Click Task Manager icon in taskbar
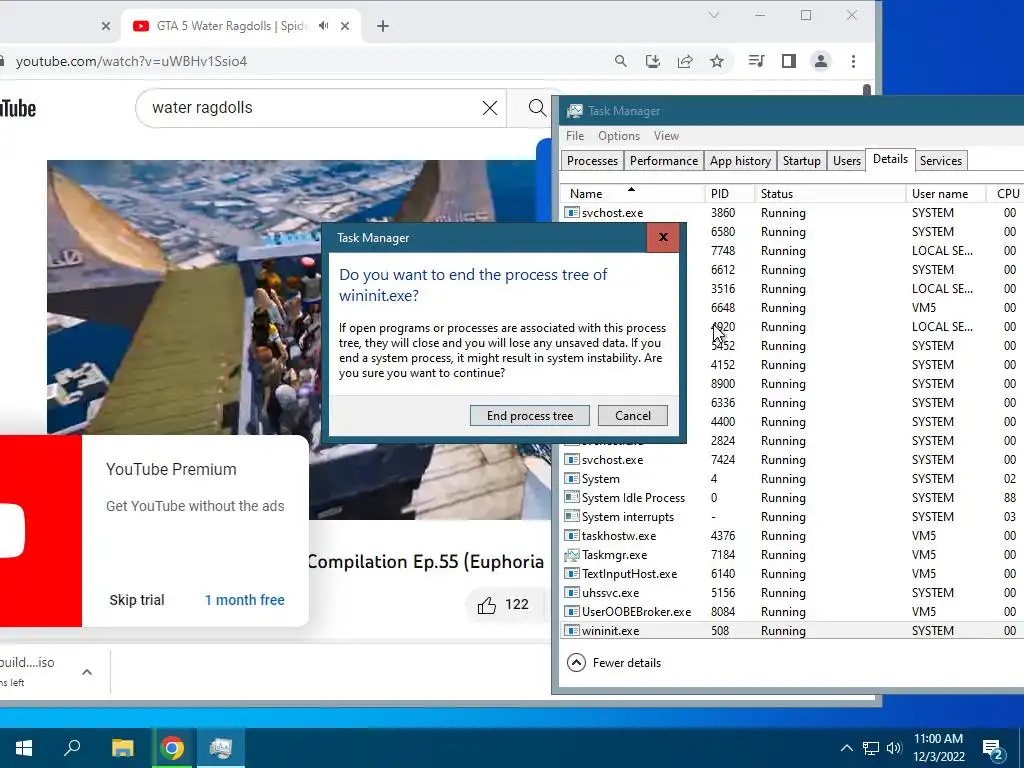Viewport: 1024px width, 768px height. point(221,748)
